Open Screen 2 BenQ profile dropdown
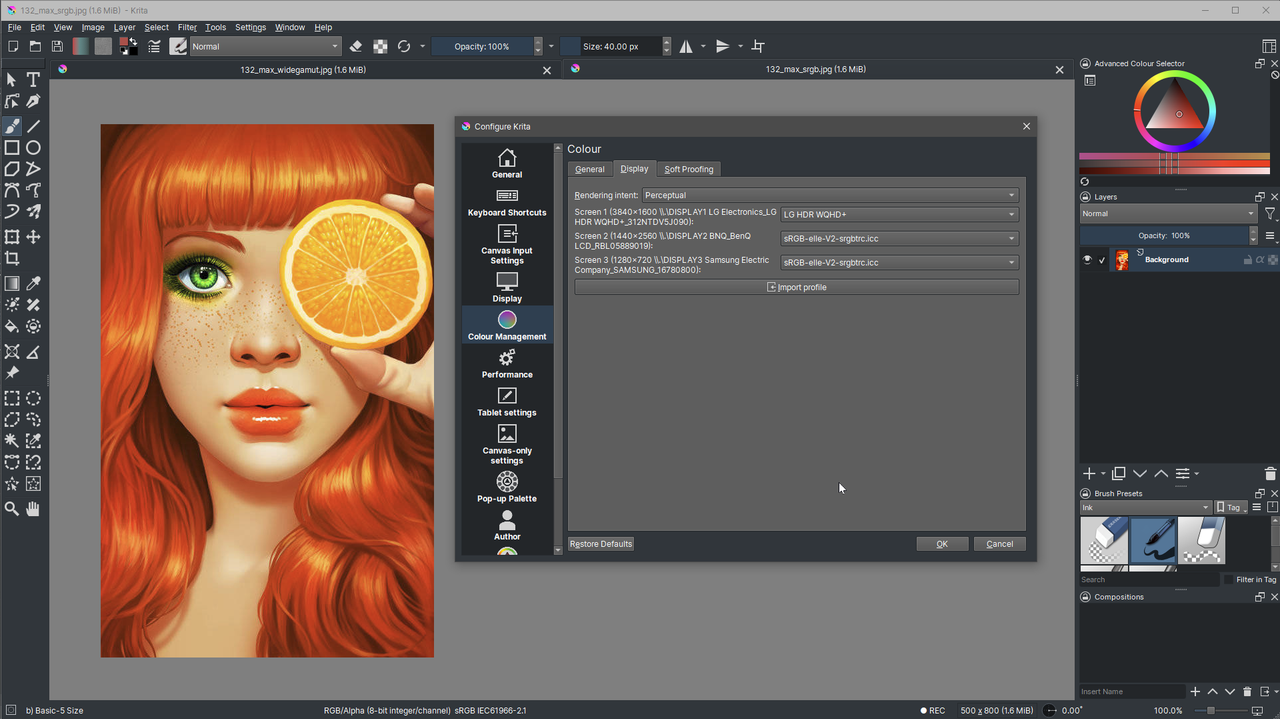The width and height of the screenshot is (1280, 719). pyautogui.click(x=899, y=238)
